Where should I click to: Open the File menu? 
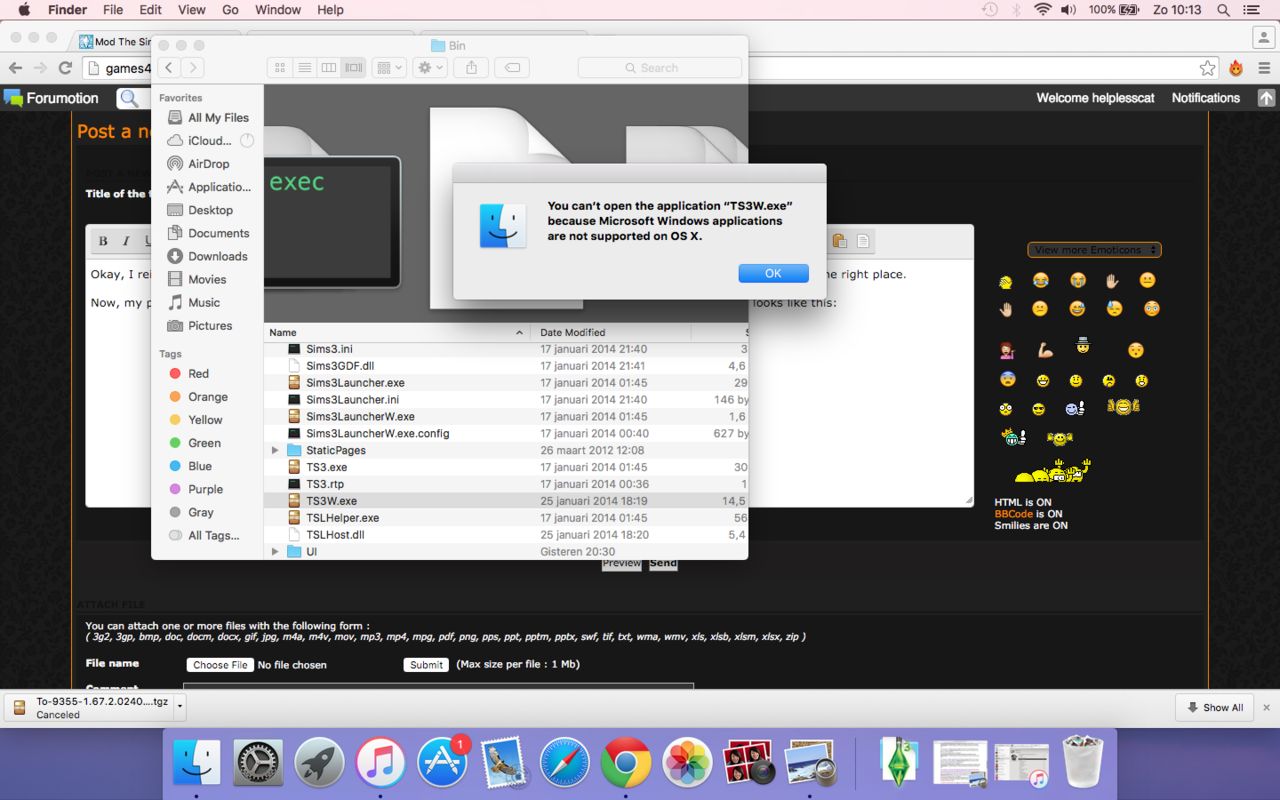[x=113, y=10]
